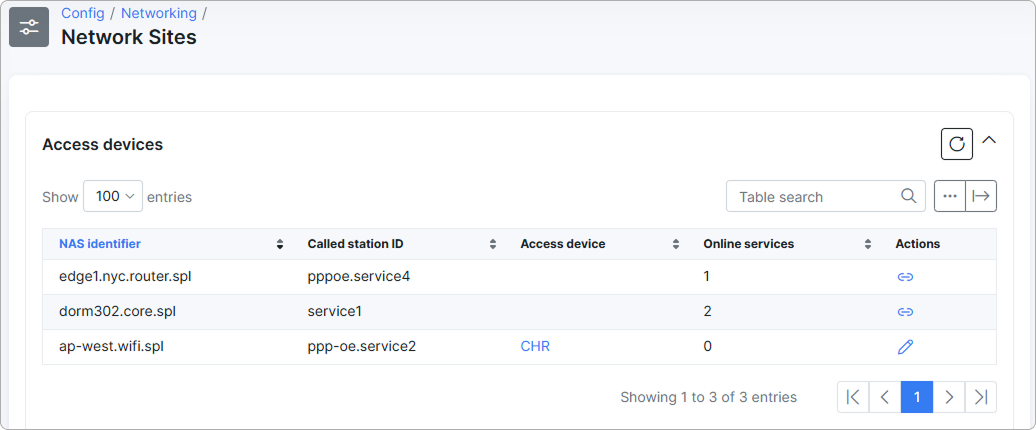Image resolution: width=1036 pixels, height=430 pixels.
Task: Open the CHR access device link
Action: coord(535,346)
